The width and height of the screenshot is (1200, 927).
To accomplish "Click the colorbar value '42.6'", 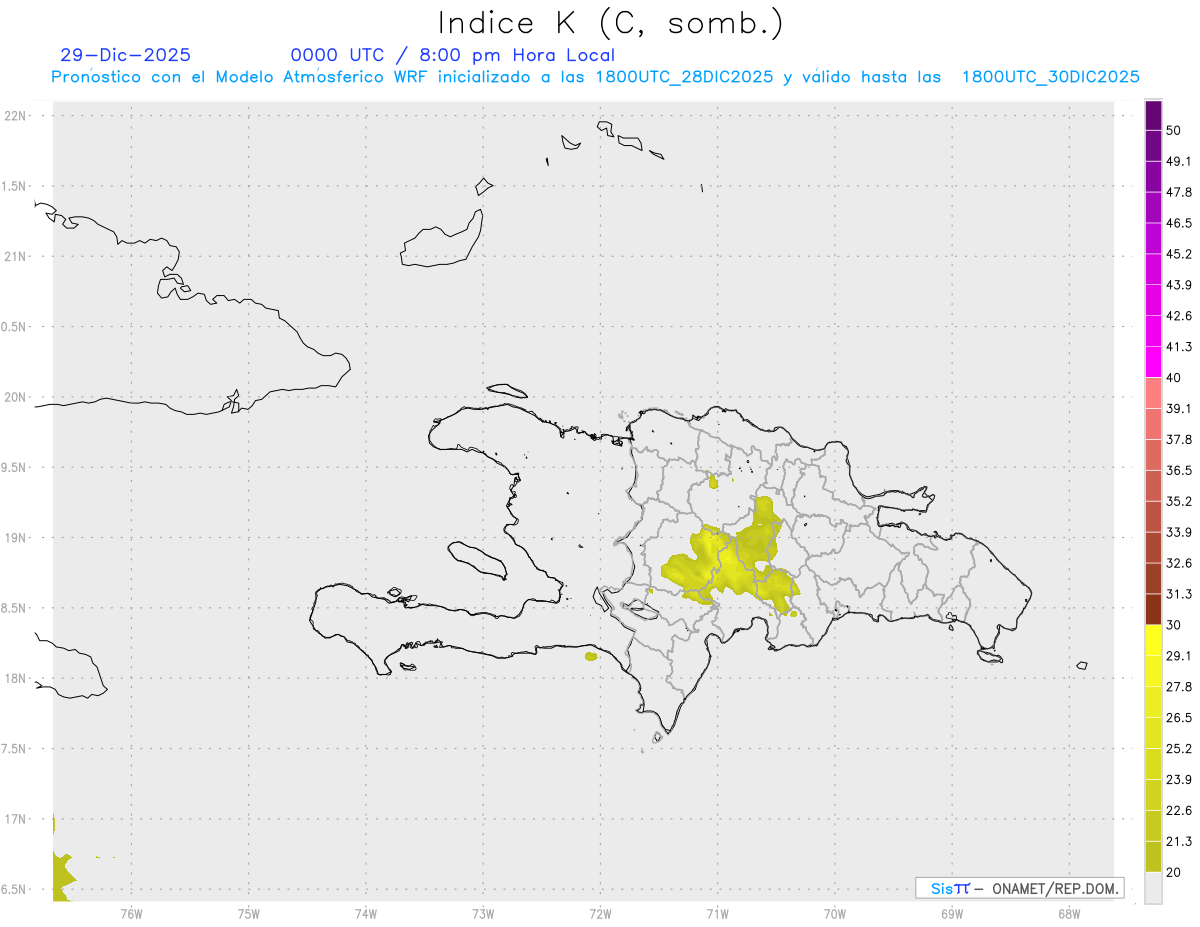I will tap(1179, 316).
